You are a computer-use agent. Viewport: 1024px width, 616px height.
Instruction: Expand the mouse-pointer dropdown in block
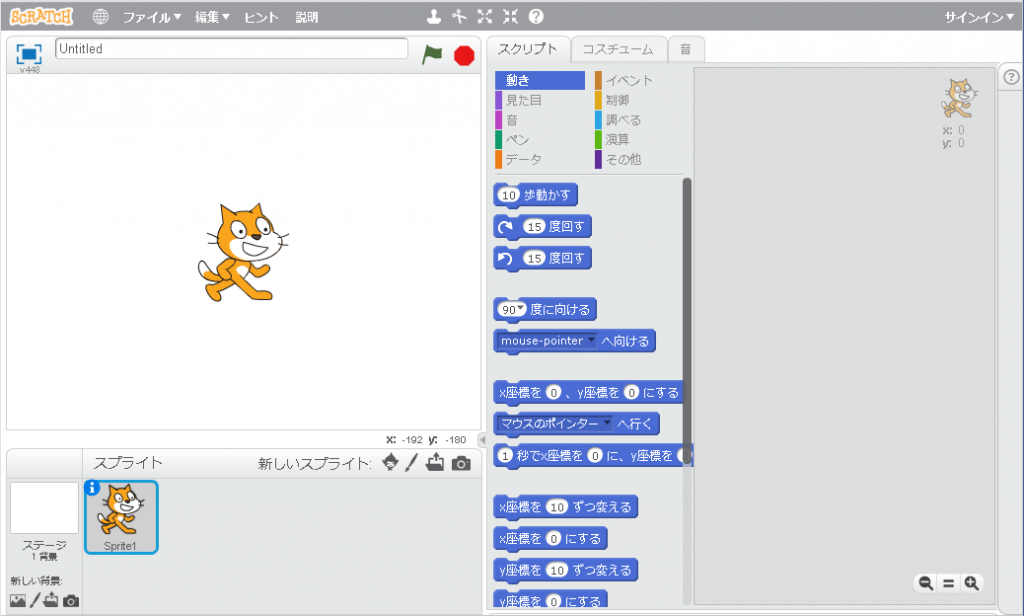coord(591,341)
